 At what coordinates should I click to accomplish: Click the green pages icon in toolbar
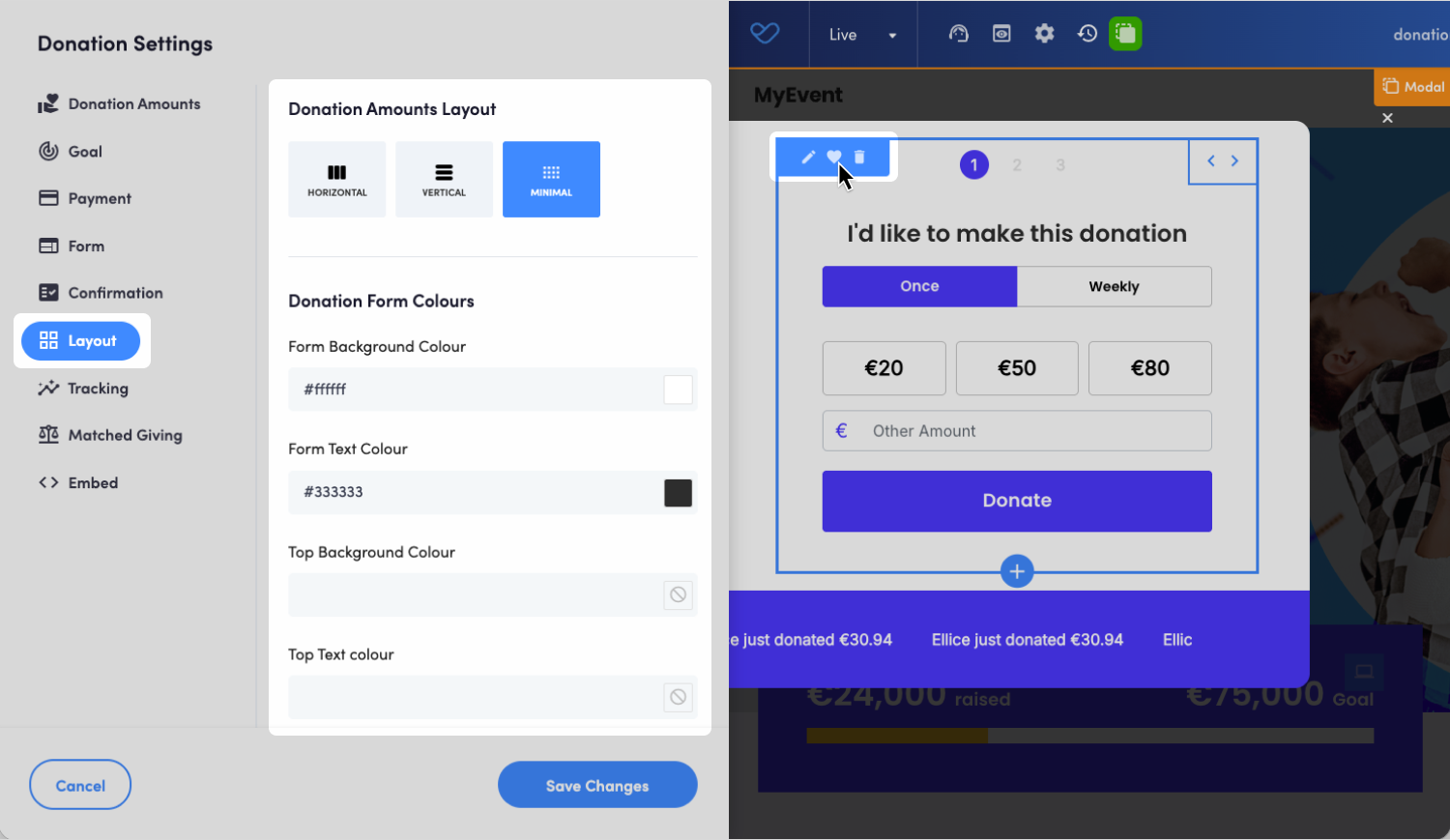click(1125, 34)
